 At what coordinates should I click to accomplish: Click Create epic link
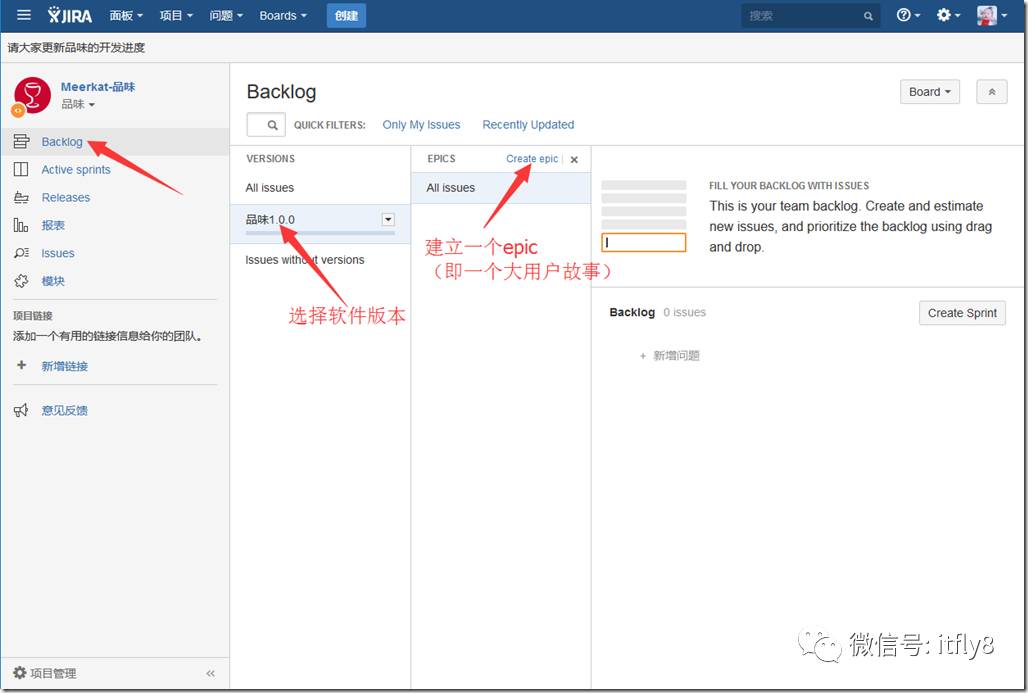click(532, 159)
